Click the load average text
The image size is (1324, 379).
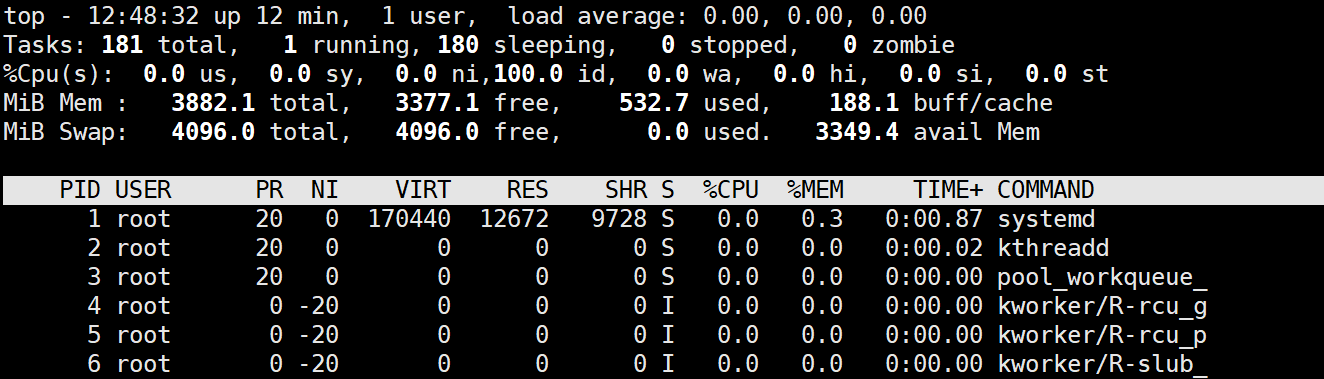pyautogui.click(x=717, y=16)
